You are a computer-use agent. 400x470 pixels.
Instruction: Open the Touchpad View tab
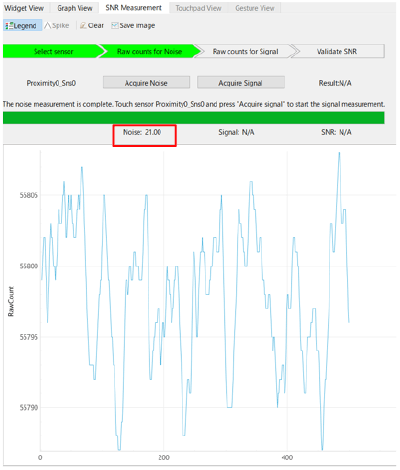198,8
